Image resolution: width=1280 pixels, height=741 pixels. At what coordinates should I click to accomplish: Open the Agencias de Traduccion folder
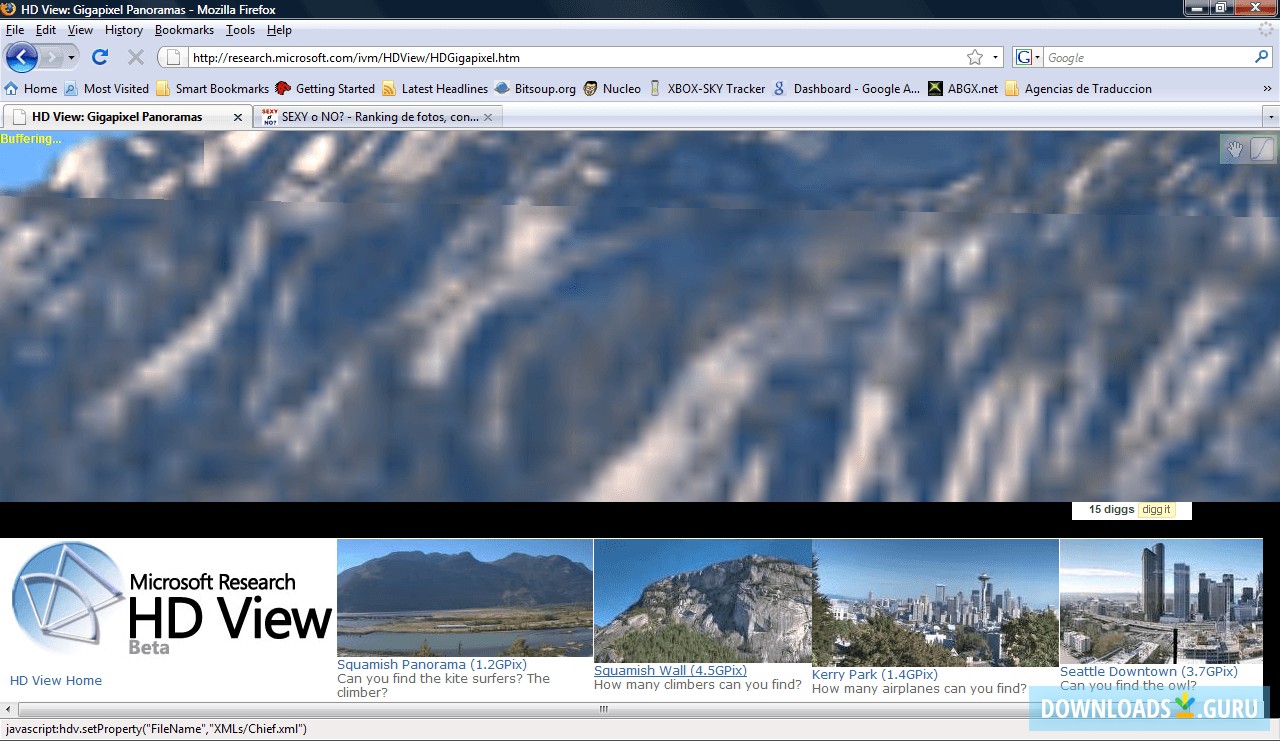coord(1079,88)
